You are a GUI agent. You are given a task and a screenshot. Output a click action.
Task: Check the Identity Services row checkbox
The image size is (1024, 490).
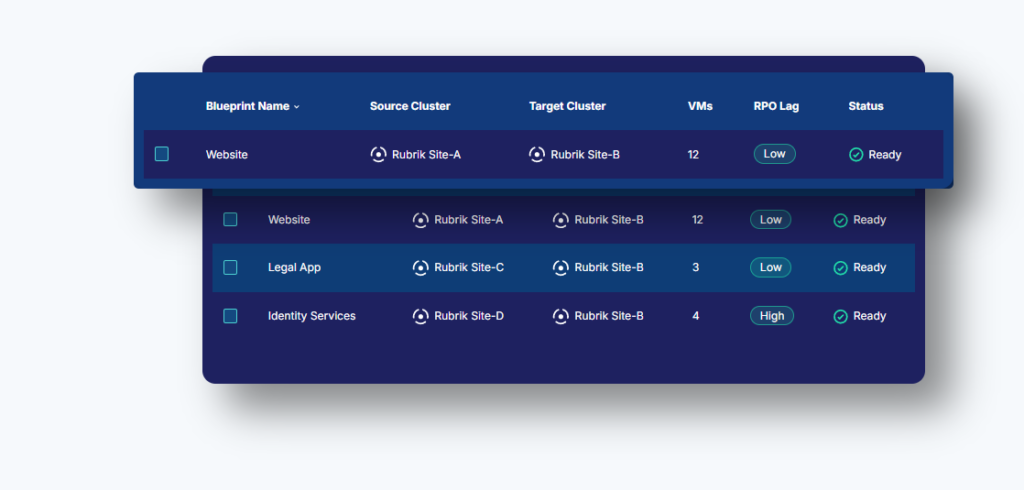coord(230,316)
